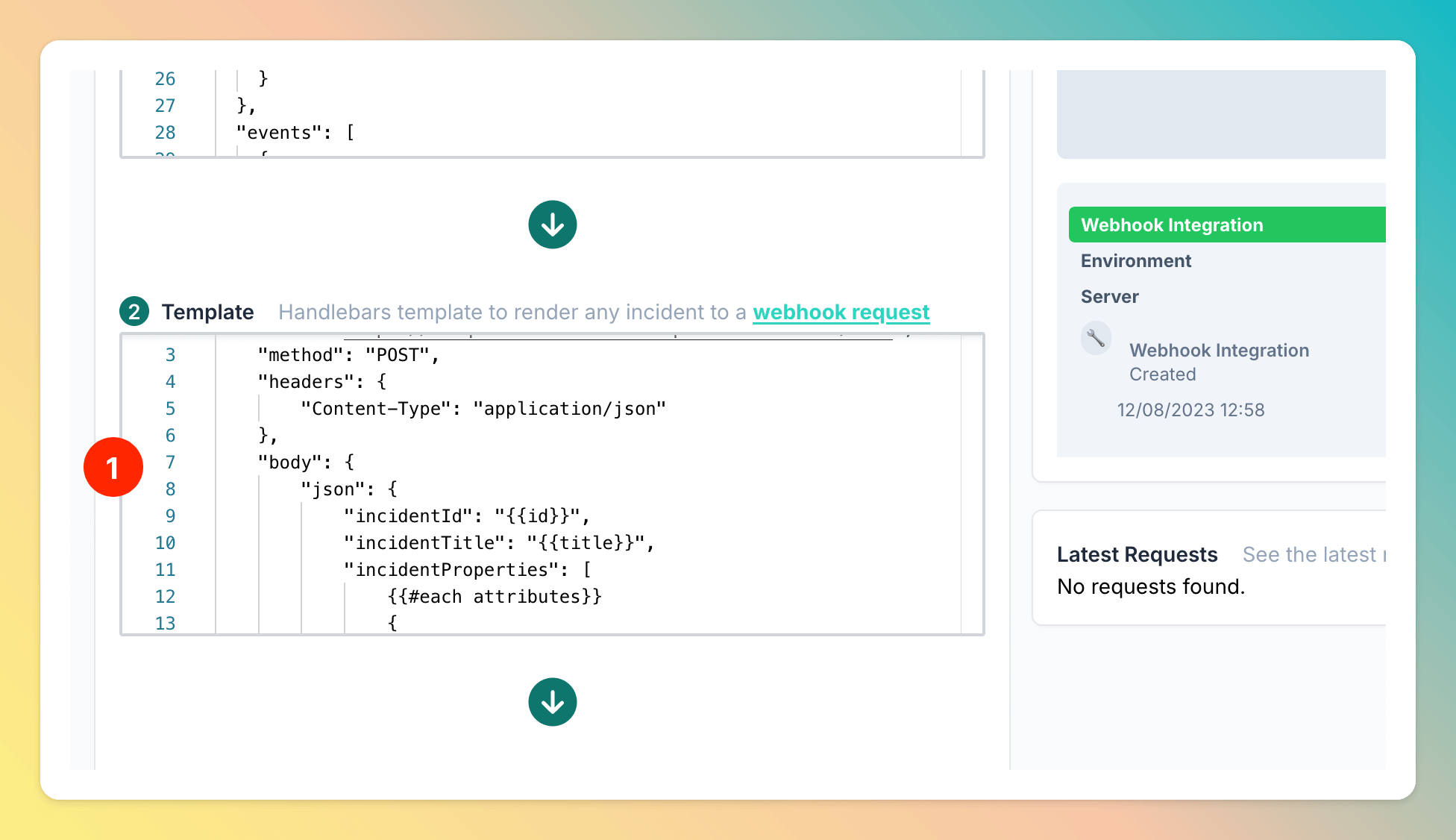Viewport: 1456px width, 840px height.
Task: Click the Environment label in the sidebar
Action: (1135, 260)
